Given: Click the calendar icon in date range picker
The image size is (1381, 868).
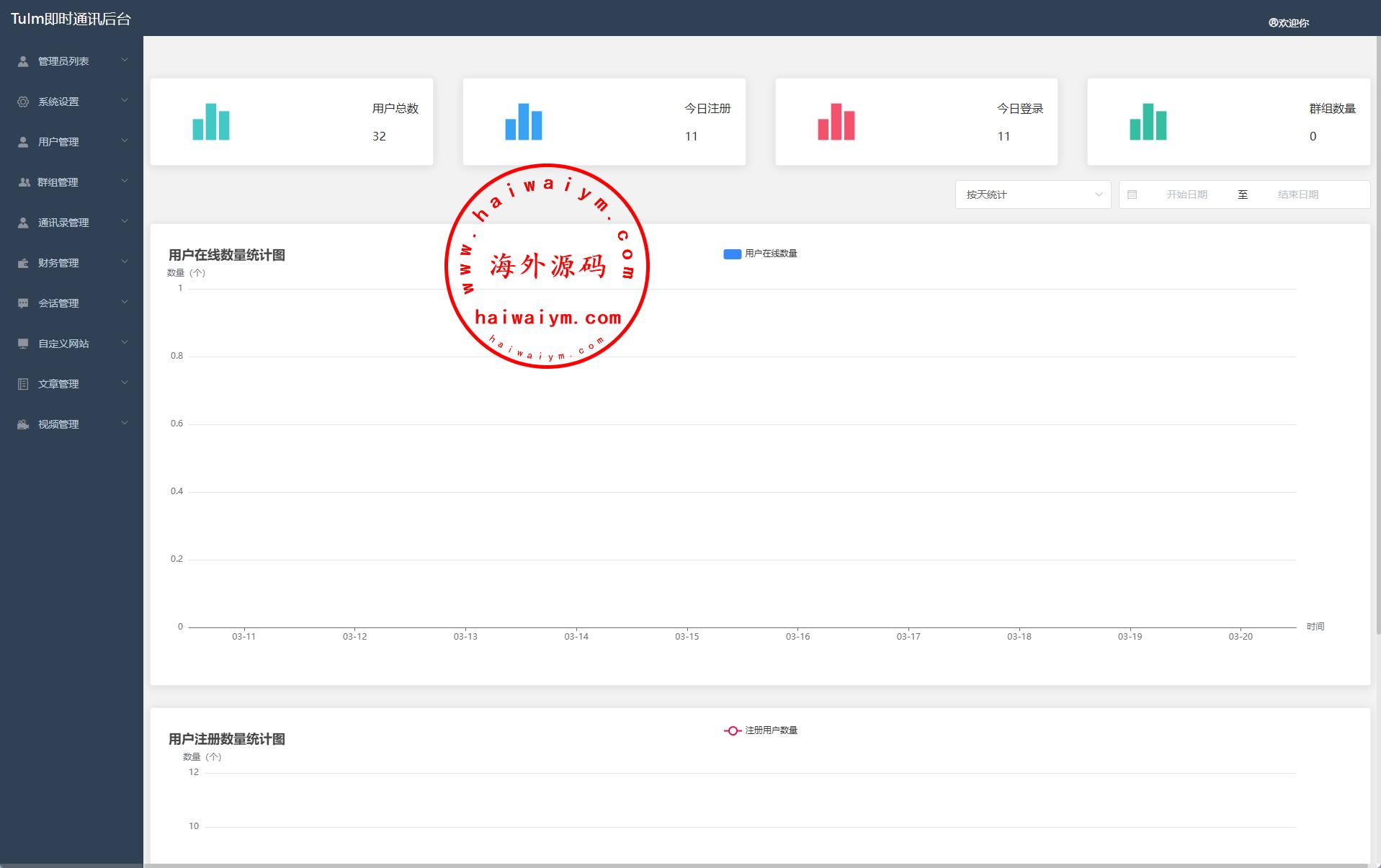Looking at the screenshot, I should pos(1132,194).
